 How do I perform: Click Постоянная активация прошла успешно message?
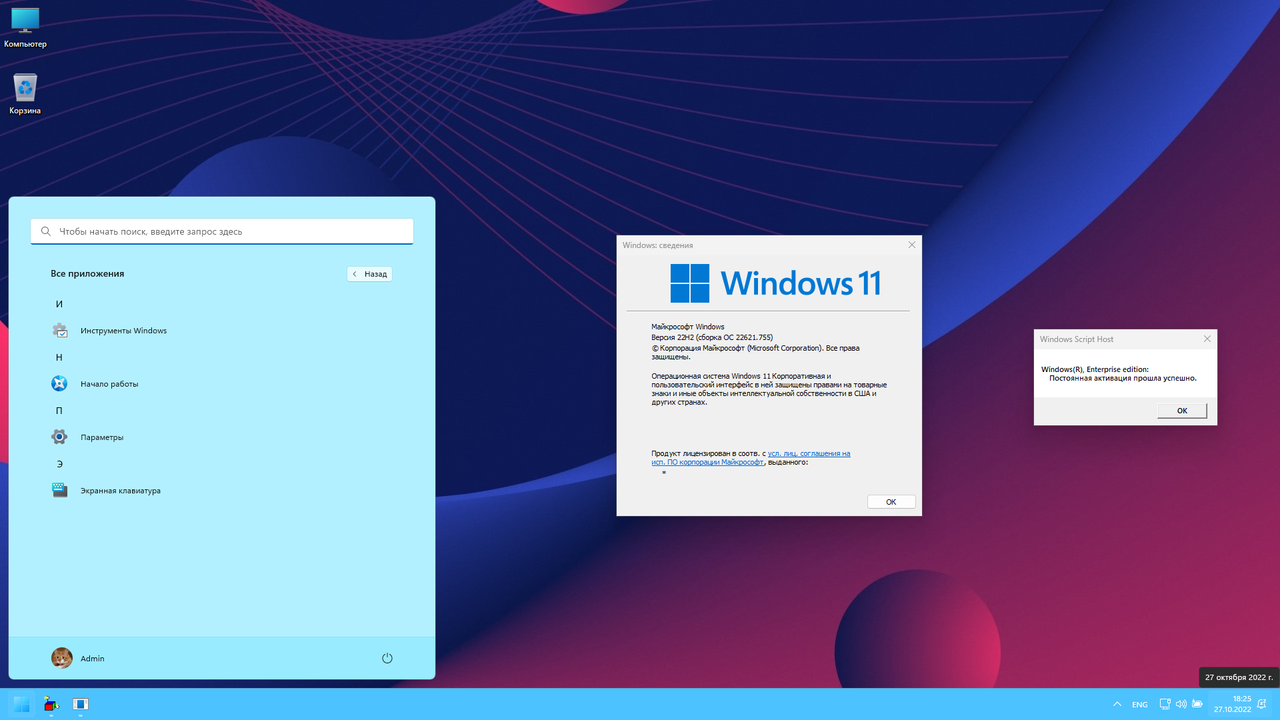(x=1123, y=378)
